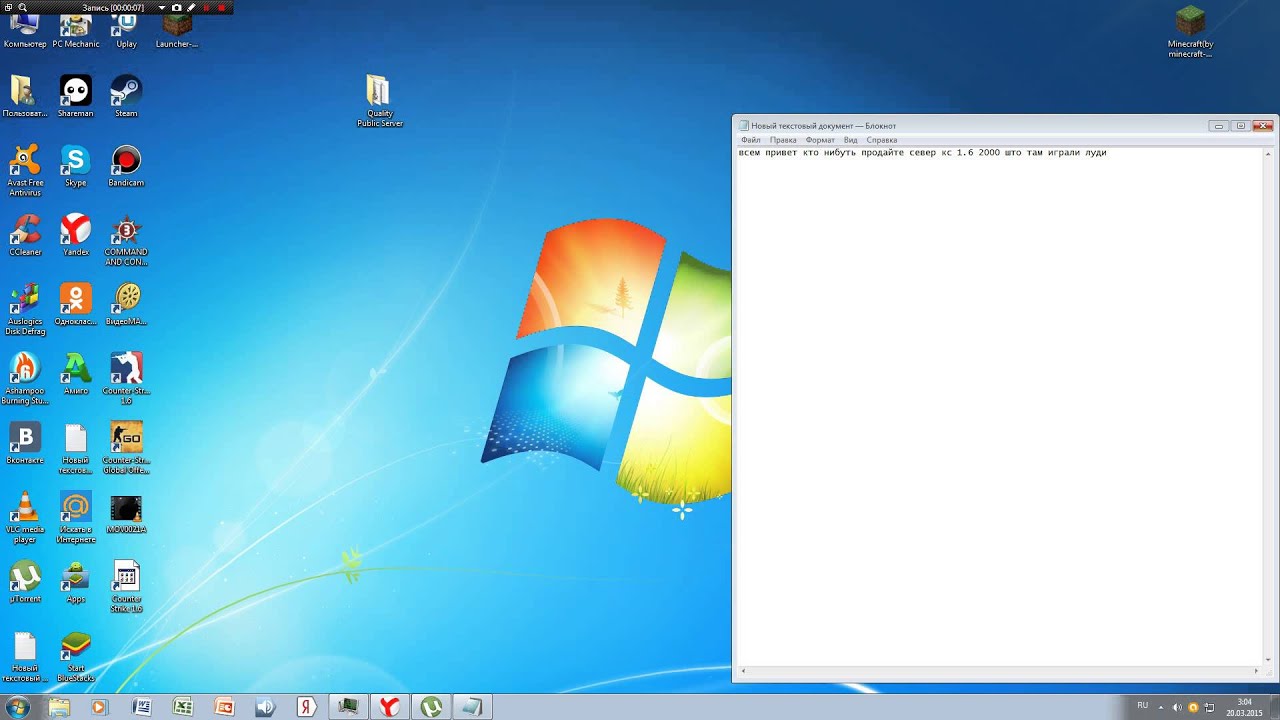
Task: Switch to Yandex Browser in taskbar
Action: click(x=389, y=707)
